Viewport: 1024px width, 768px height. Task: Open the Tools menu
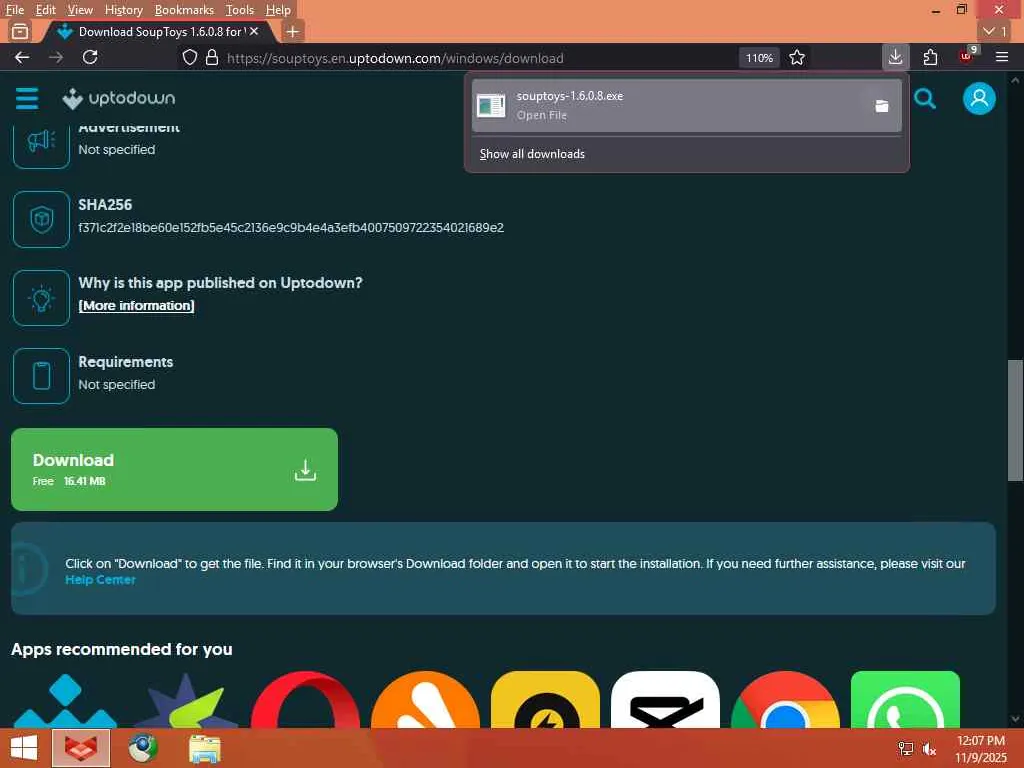coord(240,10)
